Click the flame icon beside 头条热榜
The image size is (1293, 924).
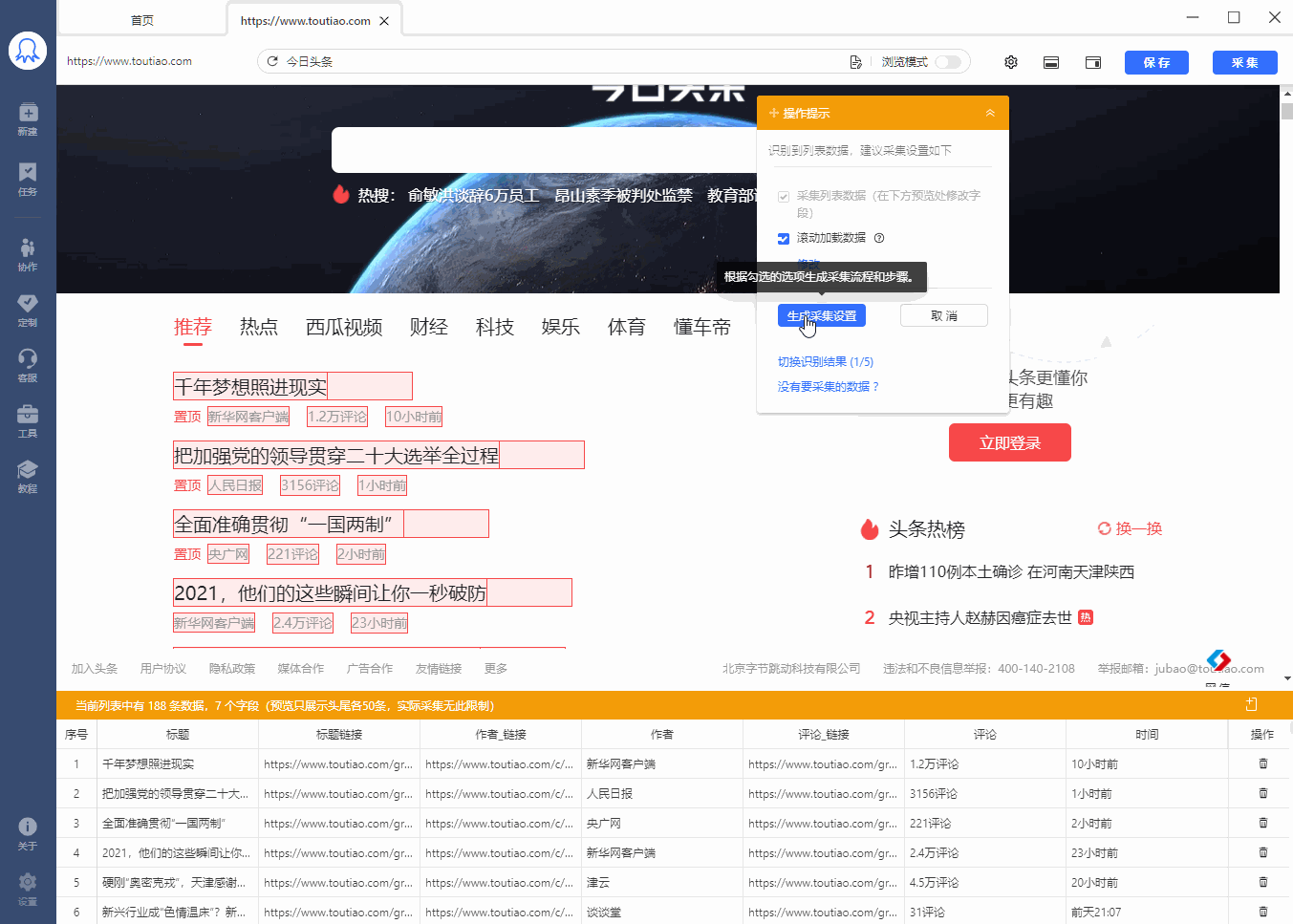870,528
